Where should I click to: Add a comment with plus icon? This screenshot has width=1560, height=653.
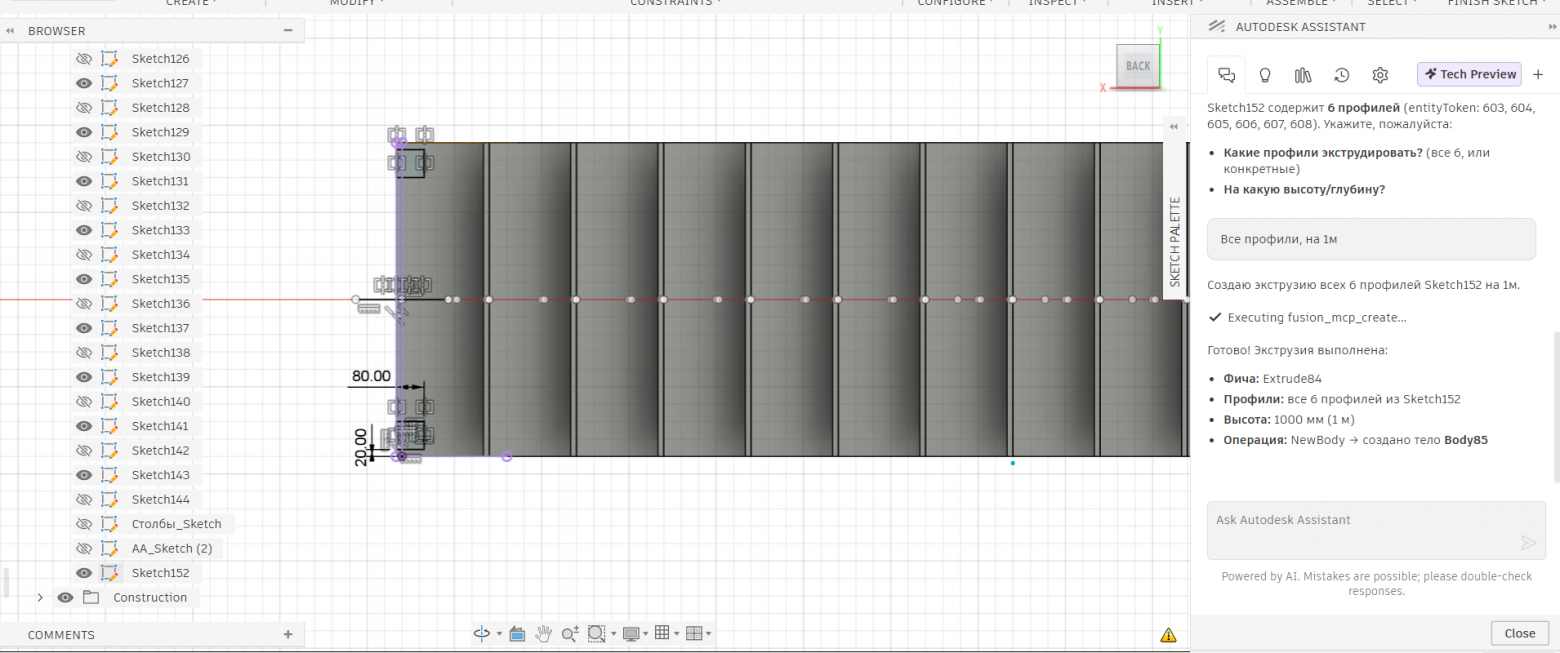(288, 634)
